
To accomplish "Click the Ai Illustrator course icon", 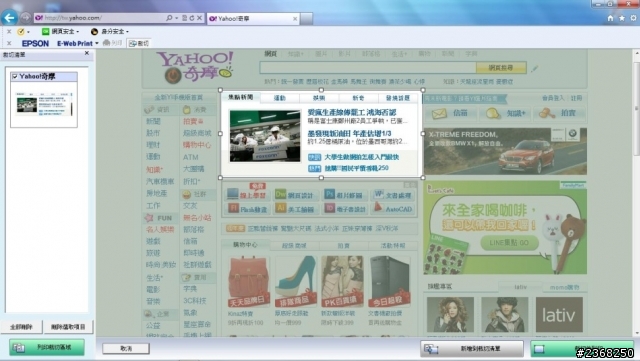I will tap(280, 208).
